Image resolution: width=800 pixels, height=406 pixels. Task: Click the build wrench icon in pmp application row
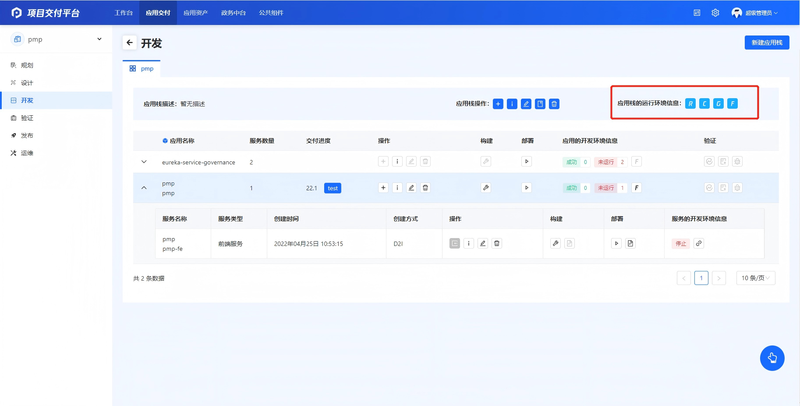(x=486, y=188)
